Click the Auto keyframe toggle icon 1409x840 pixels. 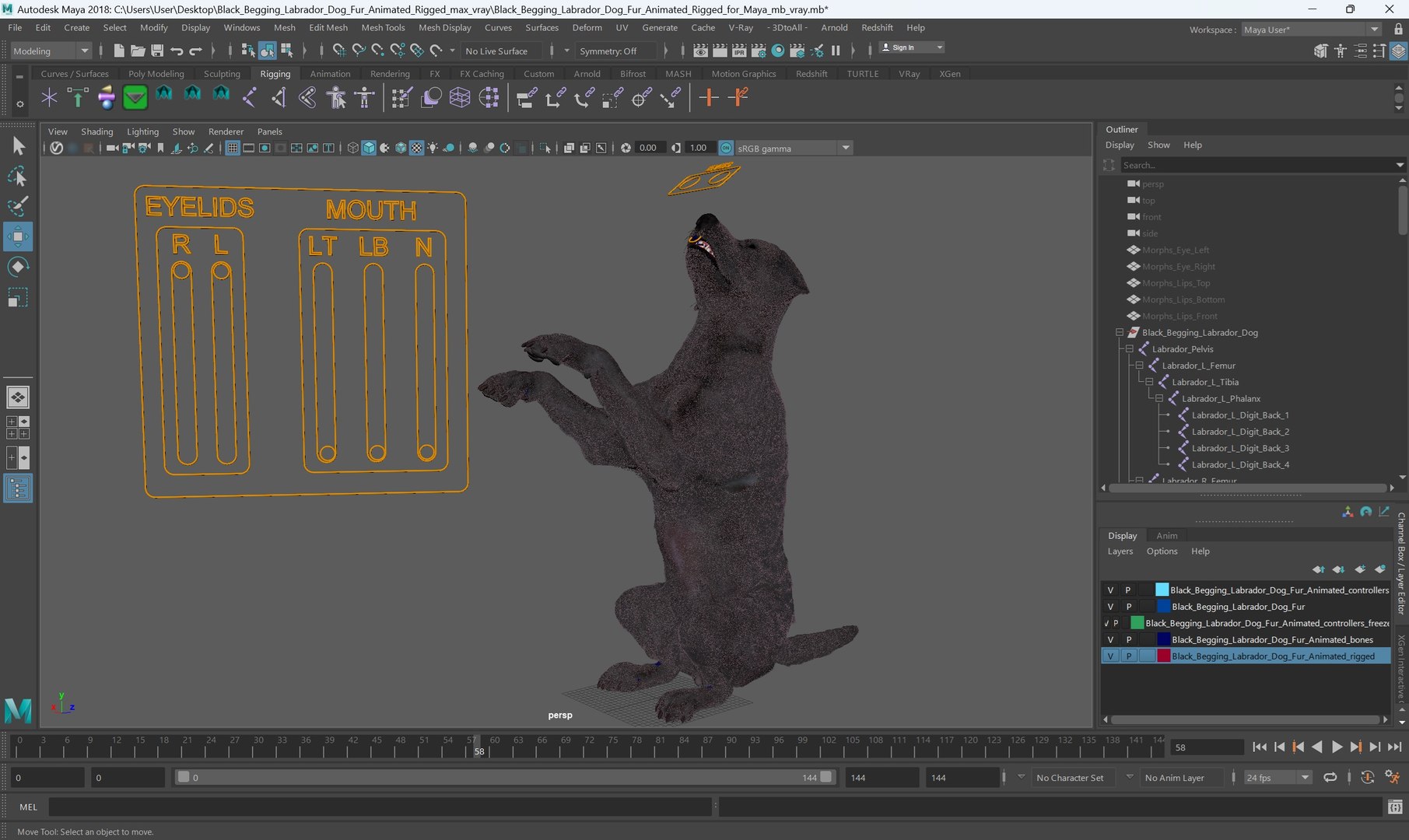tap(1367, 777)
